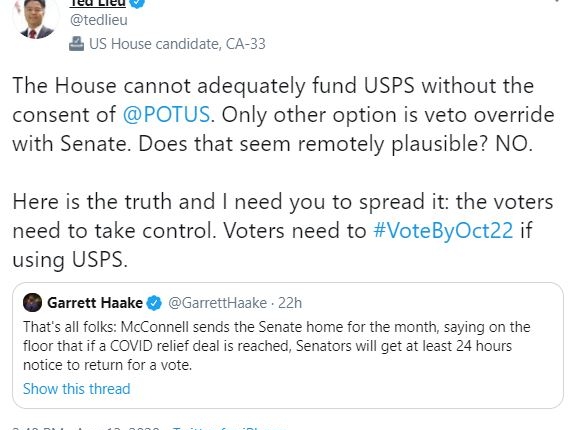Expand with Show this thread
This screenshot has height=430, width=579.
(77, 389)
